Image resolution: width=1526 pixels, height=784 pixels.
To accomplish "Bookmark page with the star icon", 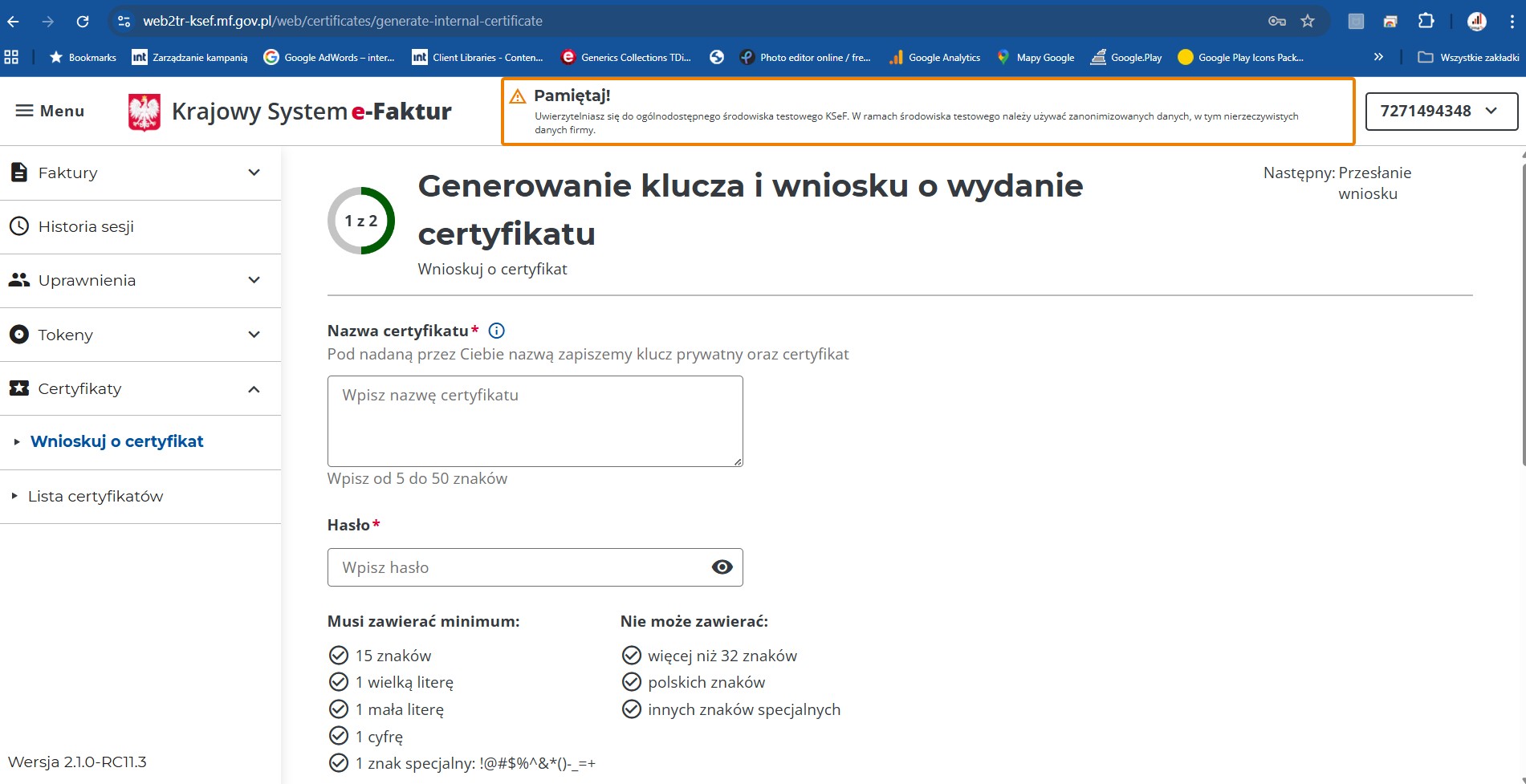I will click(1308, 22).
